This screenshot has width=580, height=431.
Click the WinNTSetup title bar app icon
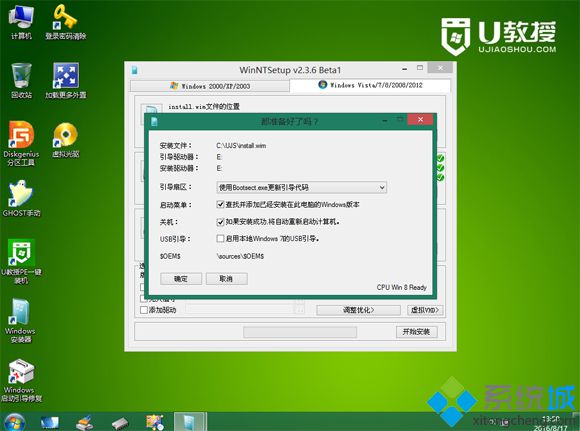[134, 70]
